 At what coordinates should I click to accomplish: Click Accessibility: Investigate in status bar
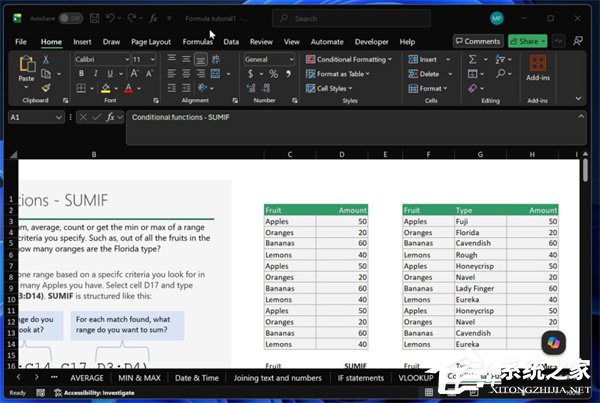[95, 392]
